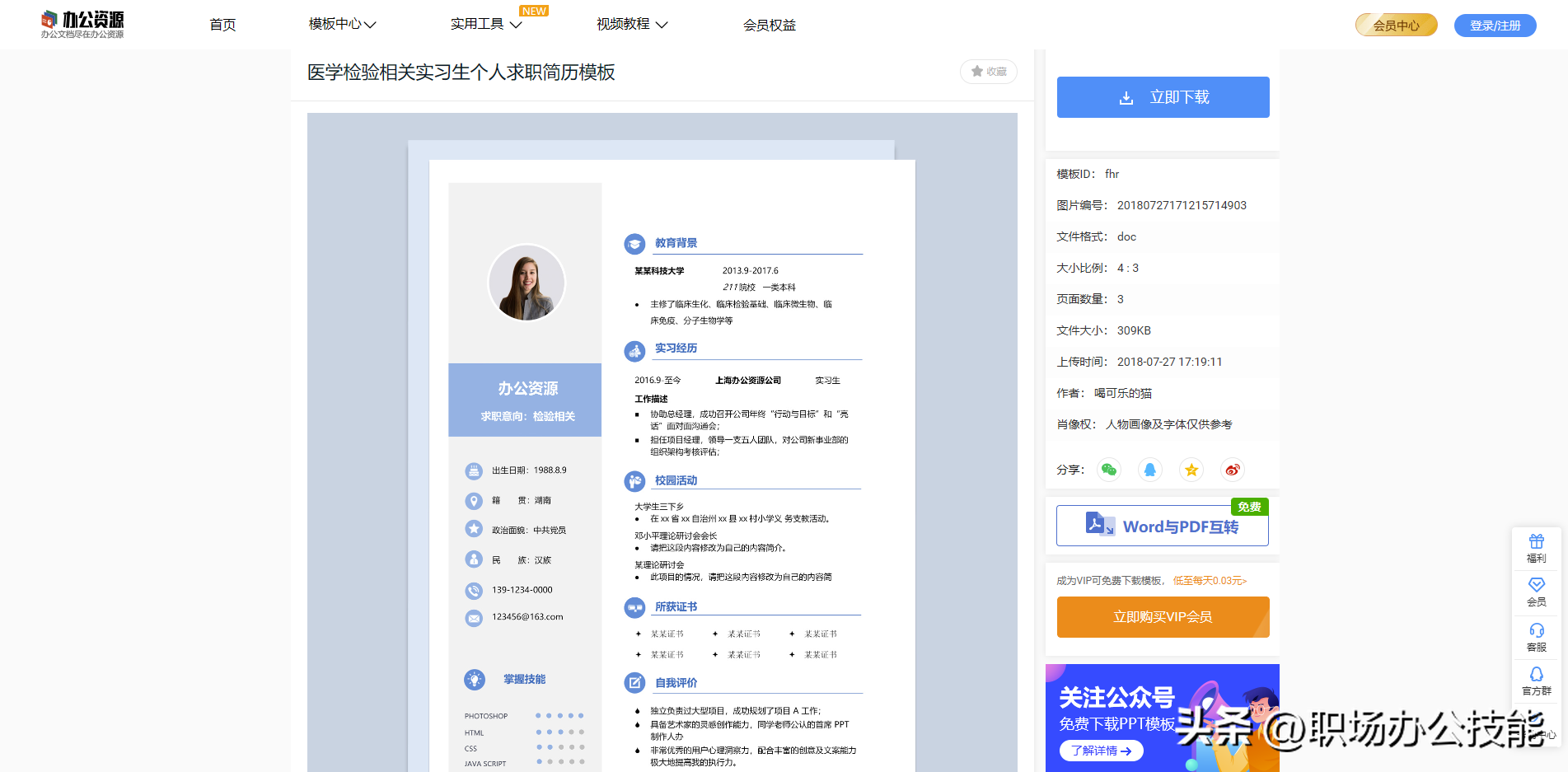The width and height of the screenshot is (1568, 772).
Task: Toggle 收藏 to favorite this template
Action: click(x=988, y=72)
